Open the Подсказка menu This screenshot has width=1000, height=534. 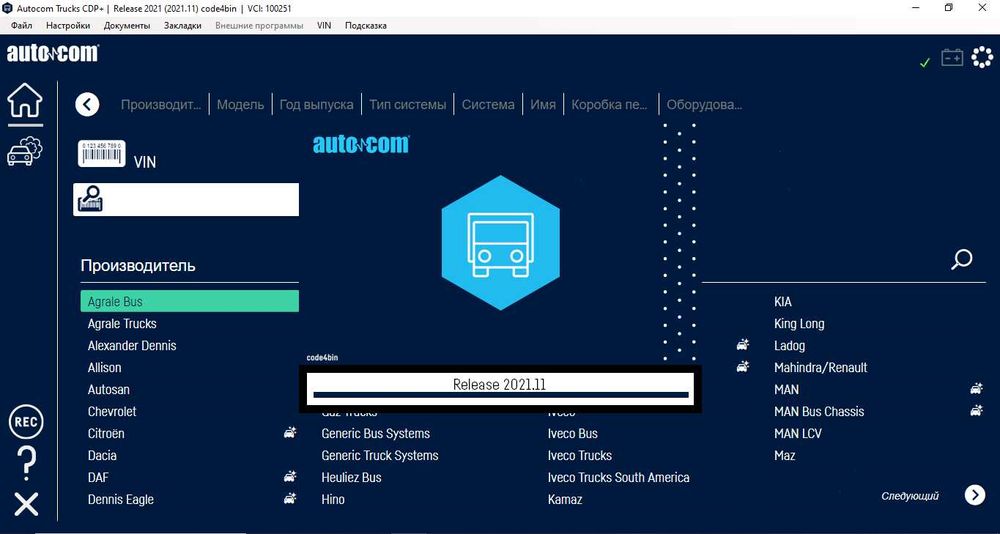pyautogui.click(x=365, y=26)
